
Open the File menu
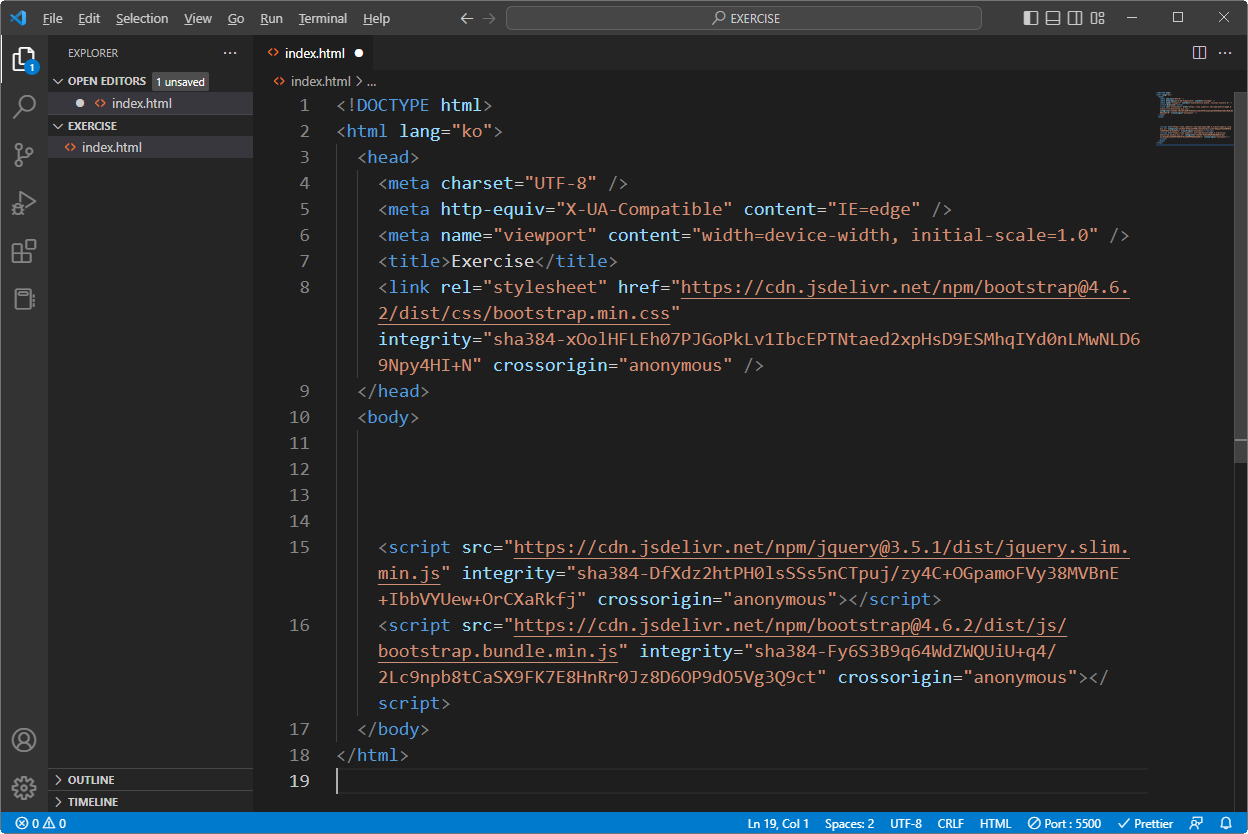(52, 18)
